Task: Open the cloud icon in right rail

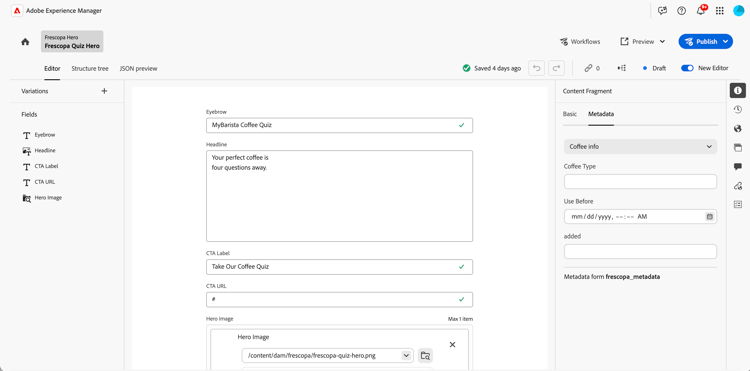Action: (738, 186)
